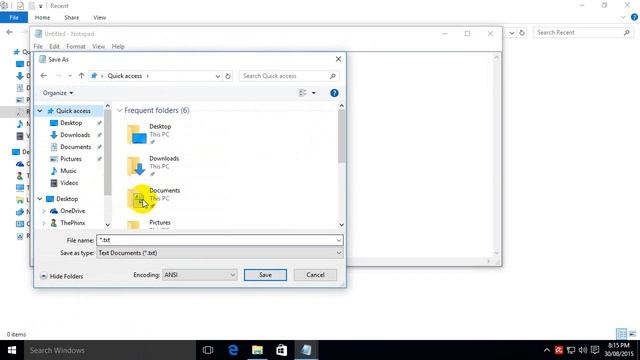Screen dimensions: 640x360
Task: Open the recent locations dropdown arrow
Action: point(70,76)
